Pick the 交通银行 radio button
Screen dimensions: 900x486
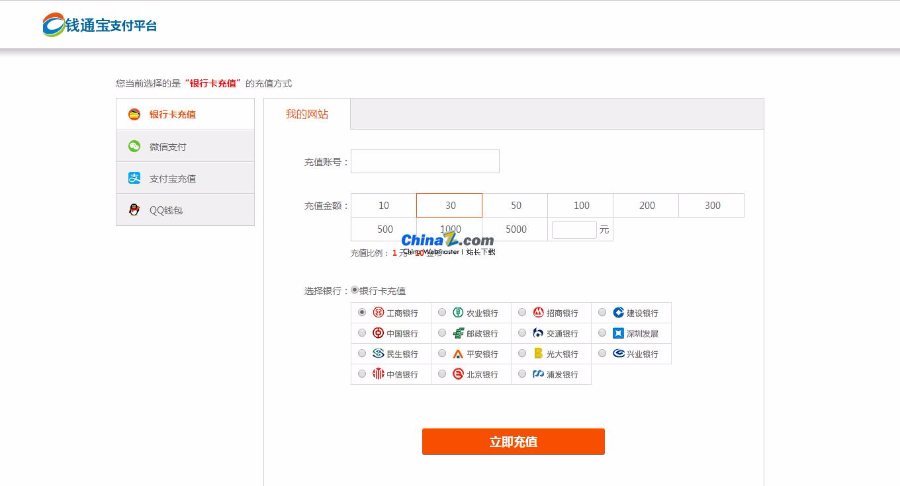(522, 333)
